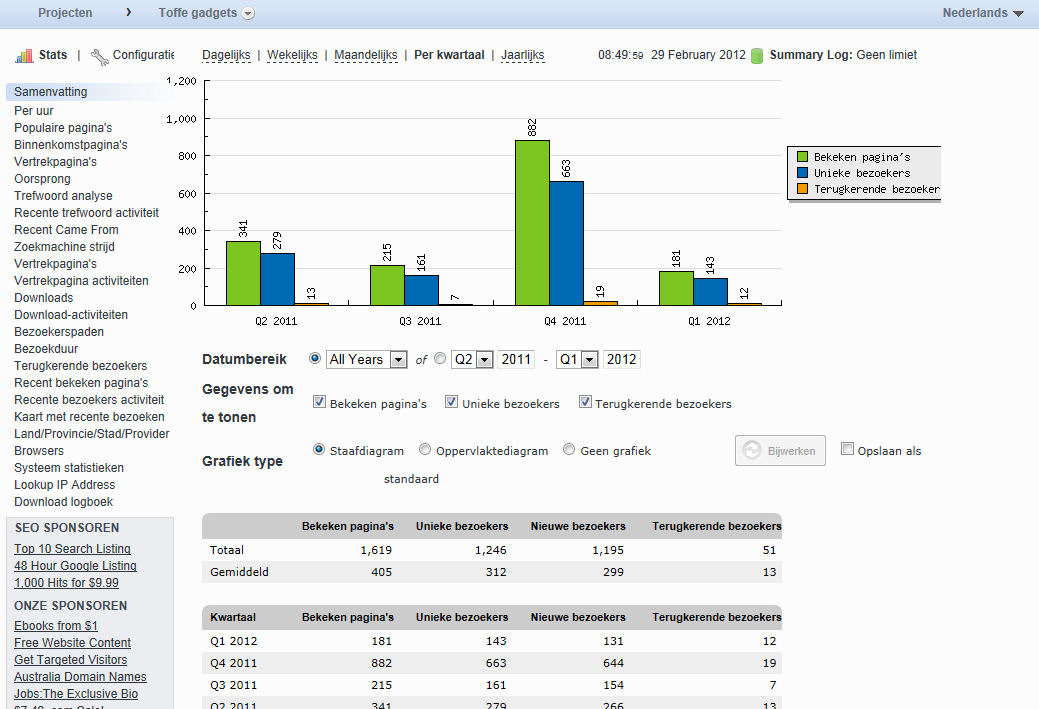Click the start year 2011 field
The width and height of the screenshot is (1039, 709).
[x=516, y=359]
